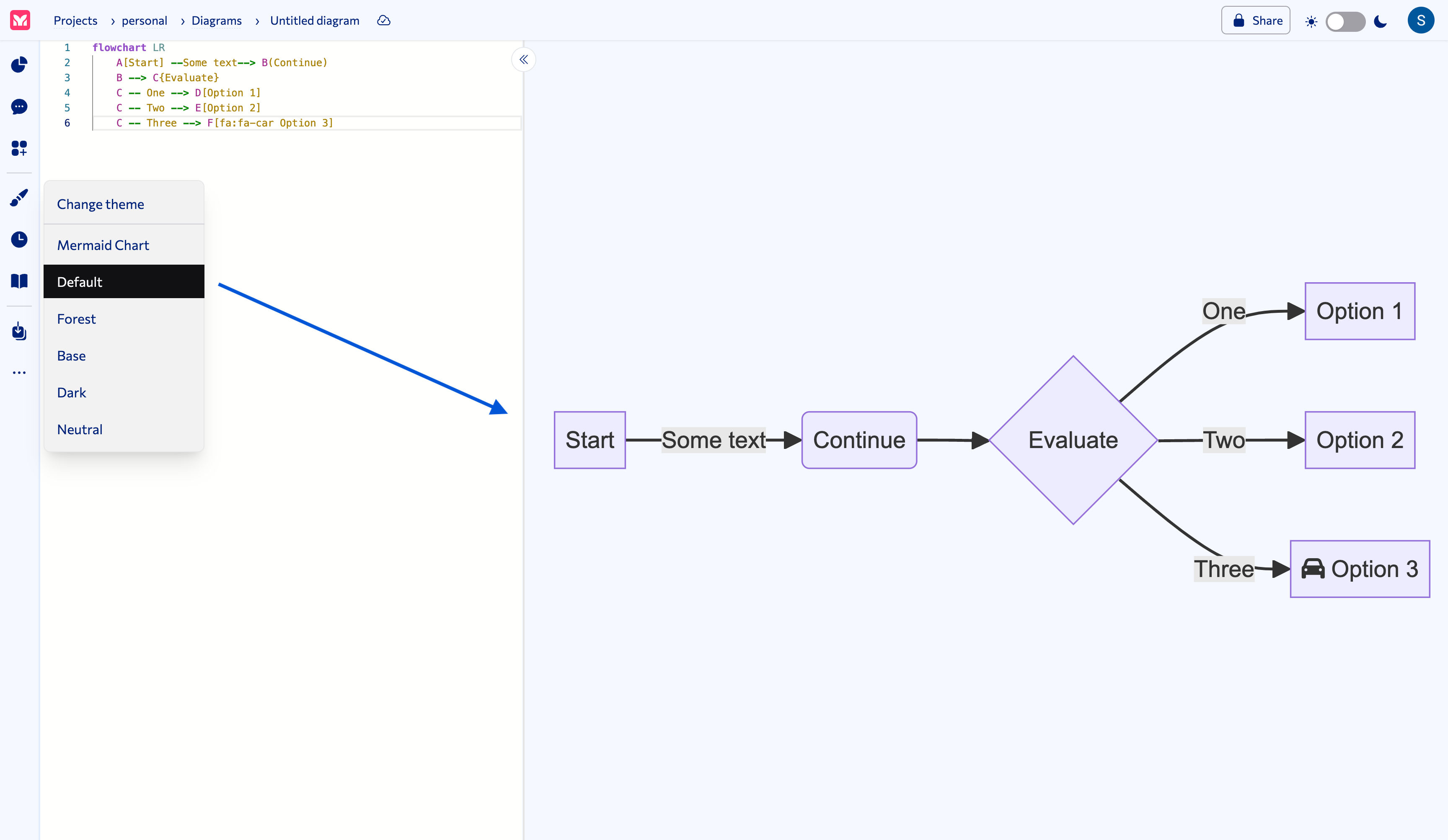Open the paintbrush theme icon
The image size is (1448, 840).
(x=19, y=198)
